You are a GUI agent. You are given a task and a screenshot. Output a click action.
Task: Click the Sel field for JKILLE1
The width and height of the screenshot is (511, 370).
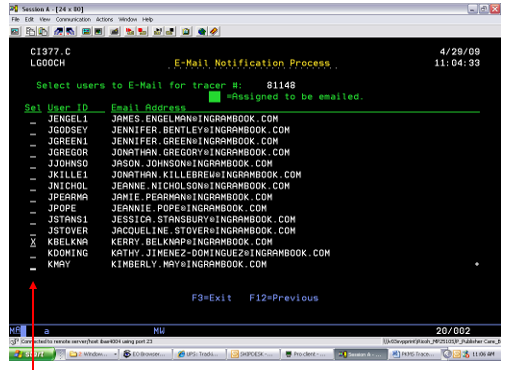33,175
